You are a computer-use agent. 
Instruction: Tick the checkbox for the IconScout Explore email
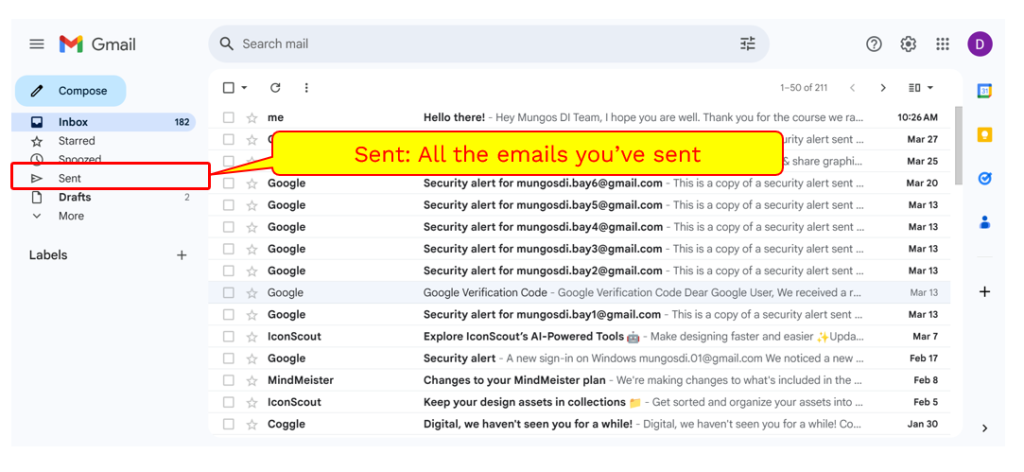pos(229,337)
